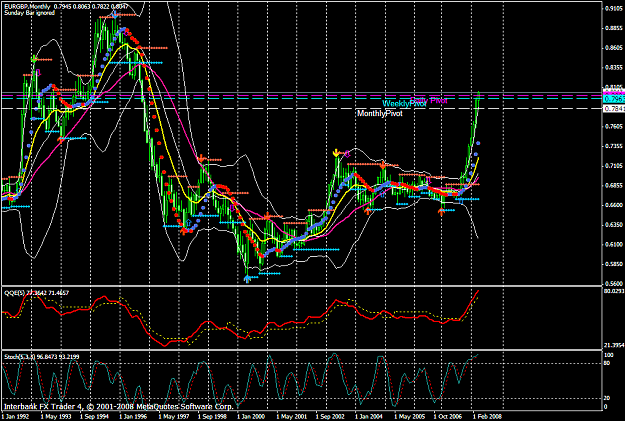Select the magenta Daily Pivot label
The width and height of the screenshot is (625, 421).
(x=429, y=100)
